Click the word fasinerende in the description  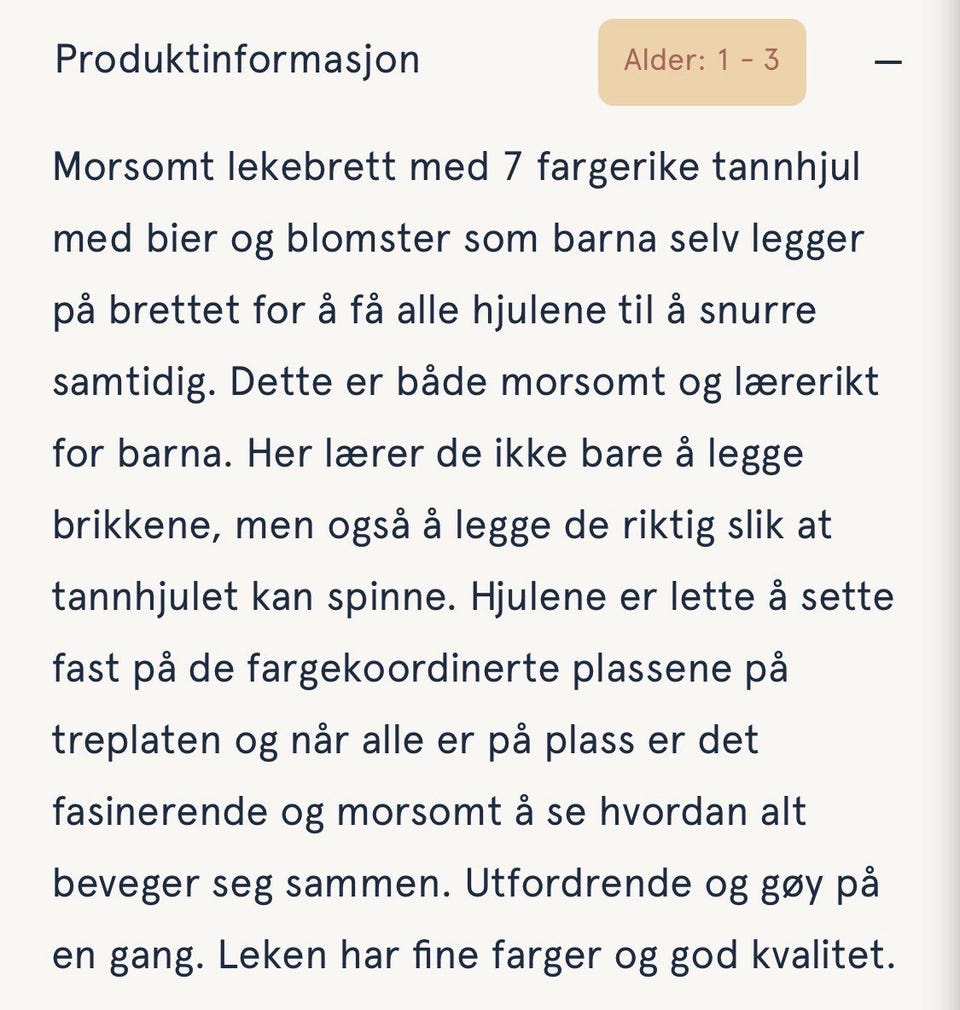(160, 812)
